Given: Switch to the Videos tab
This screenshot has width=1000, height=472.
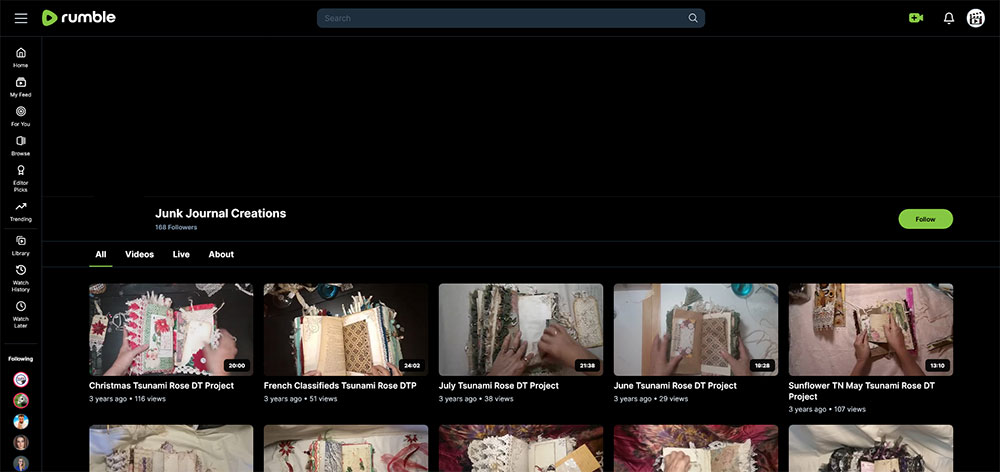Looking at the screenshot, I should 140,254.
